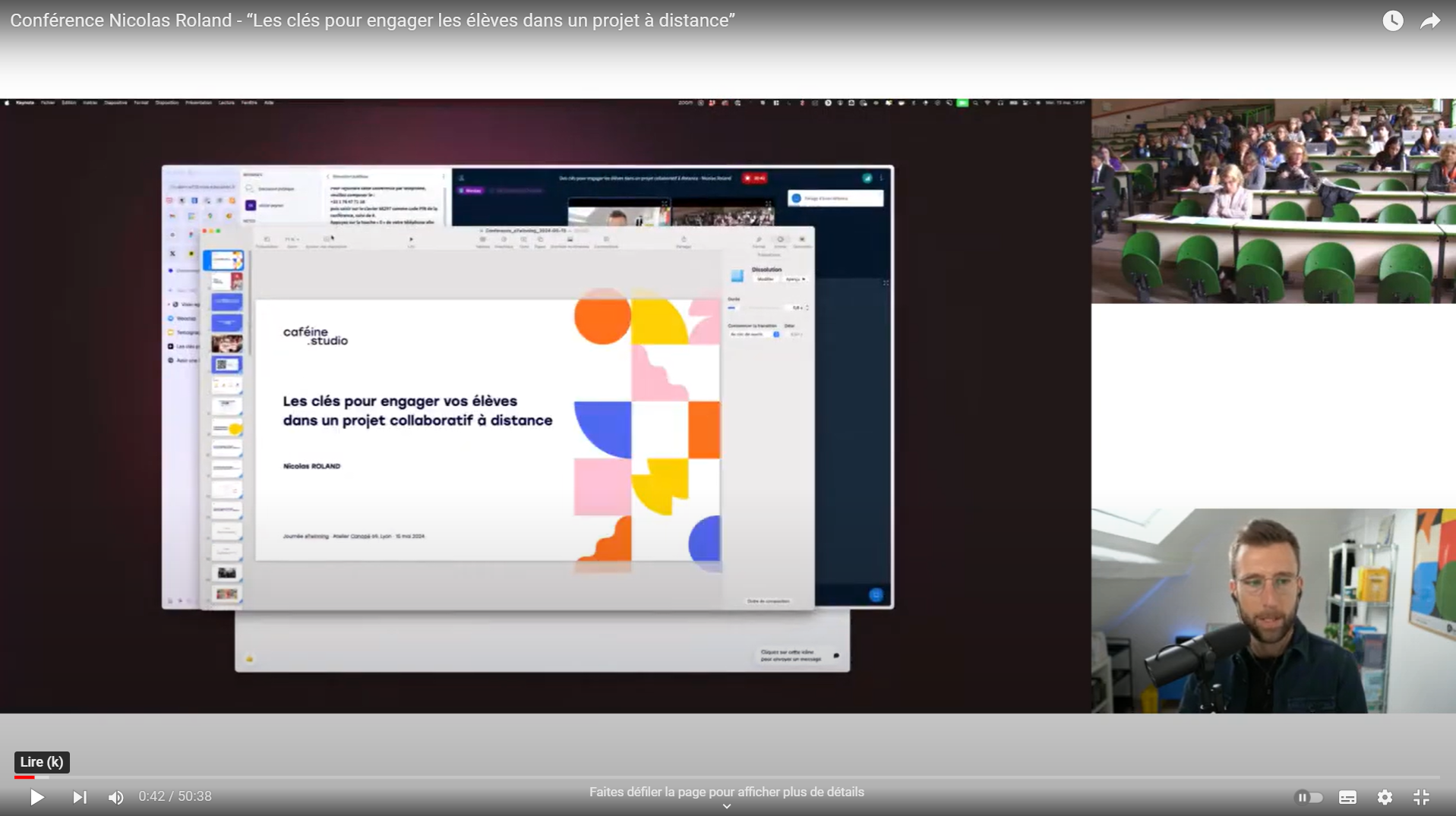This screenshot has width=1456, height=816.
Task: Exit fullscreen mode using the shrink icon
Action: pos(1421,797)
